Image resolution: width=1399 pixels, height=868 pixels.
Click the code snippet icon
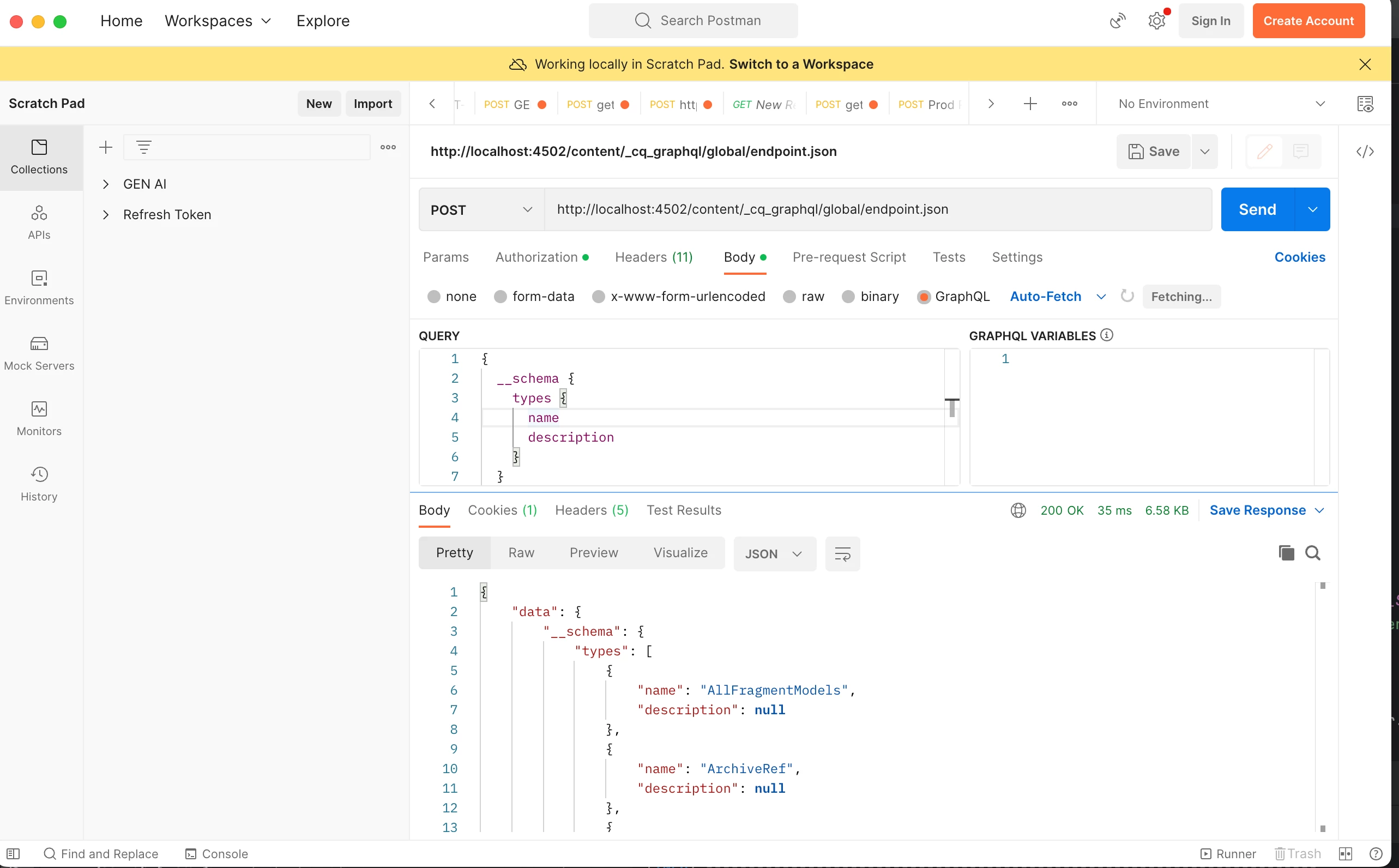point(1365,152)
